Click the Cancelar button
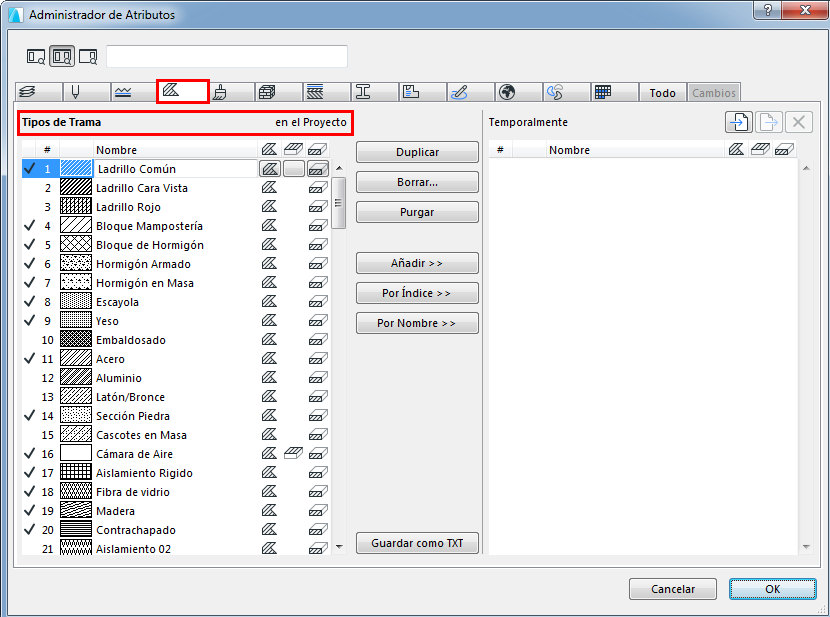The image size is (830, 617). click(673, 589)
